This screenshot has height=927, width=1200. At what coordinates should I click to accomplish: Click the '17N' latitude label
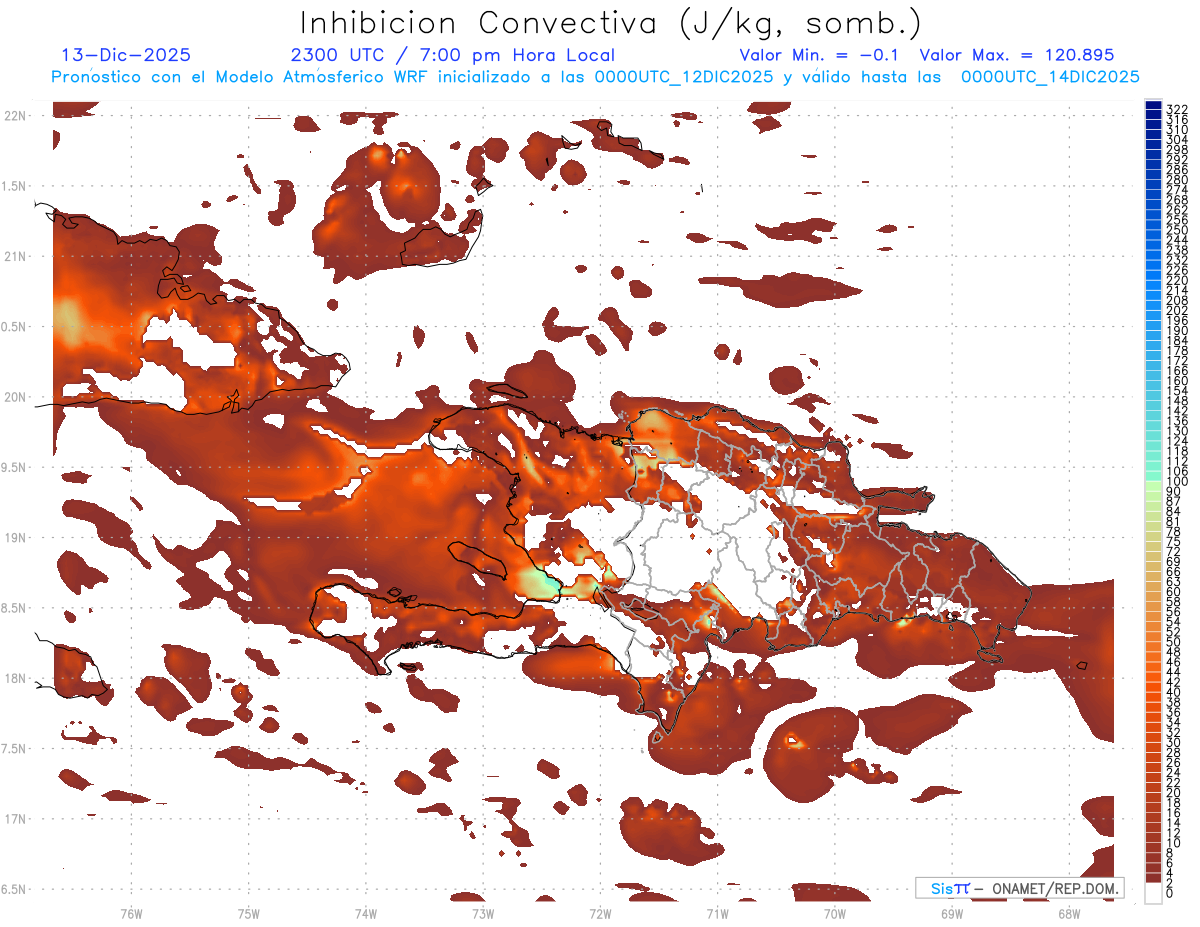14,819
